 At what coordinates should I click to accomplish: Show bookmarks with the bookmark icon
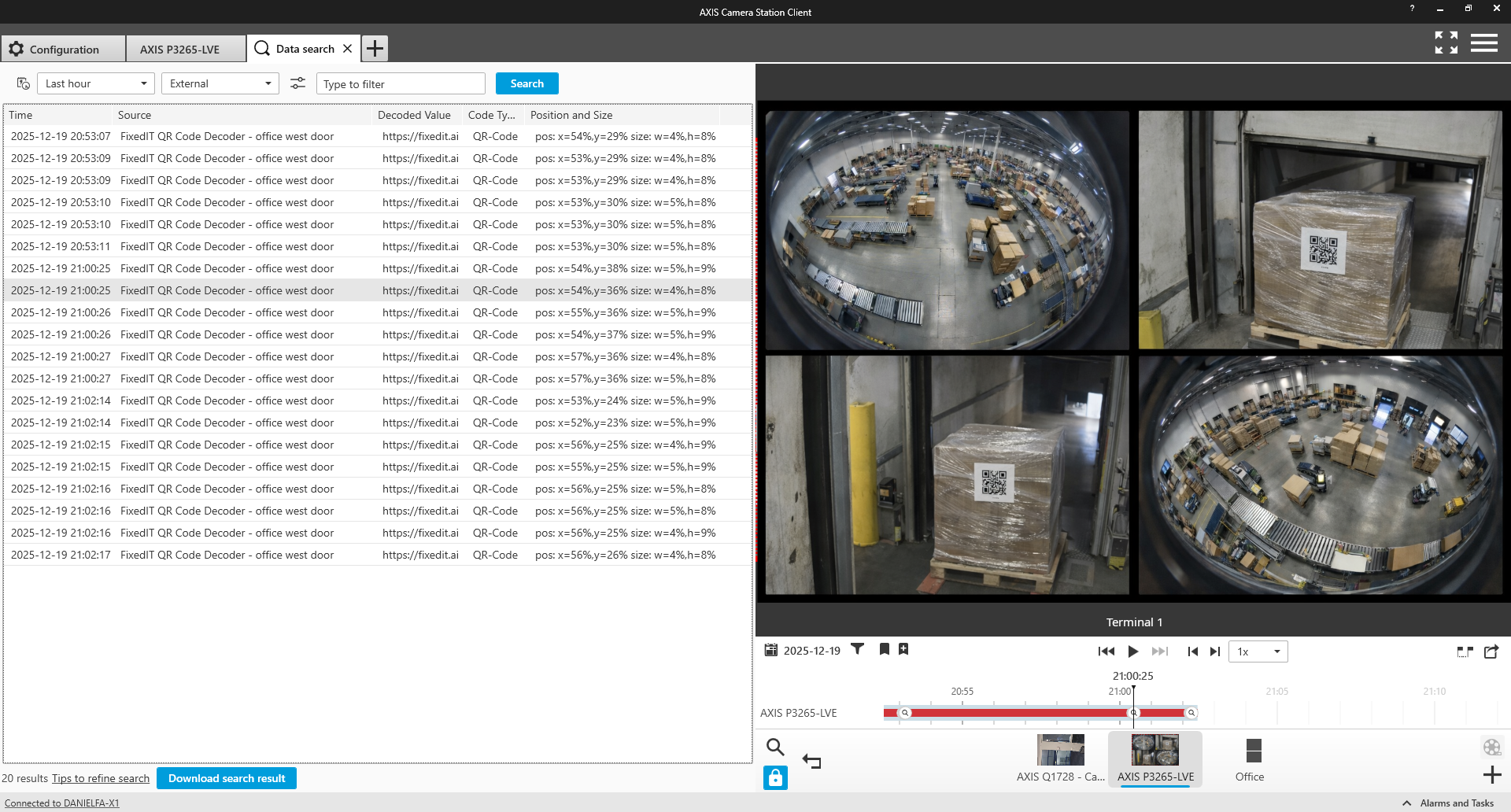(x=885, y=649)
